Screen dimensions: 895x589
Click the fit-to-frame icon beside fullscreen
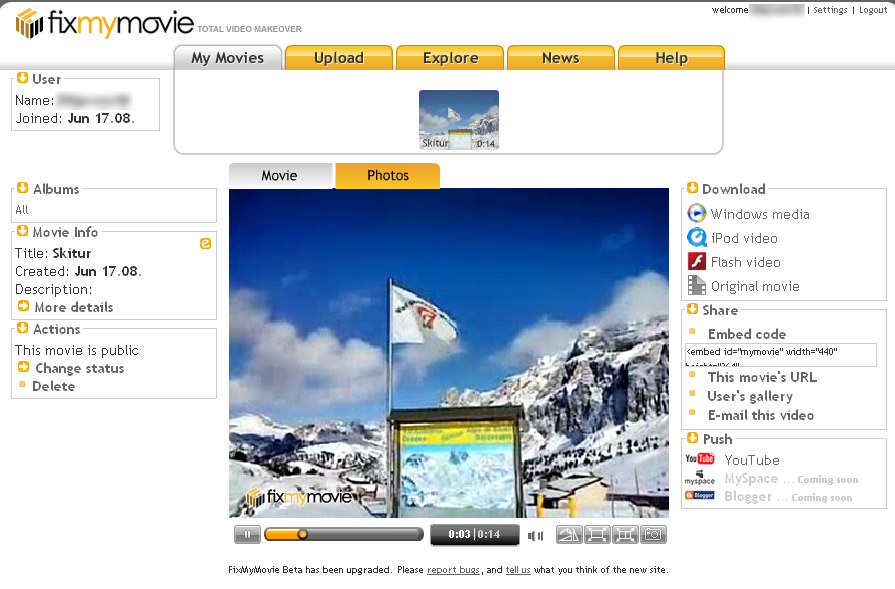point(625,535)
